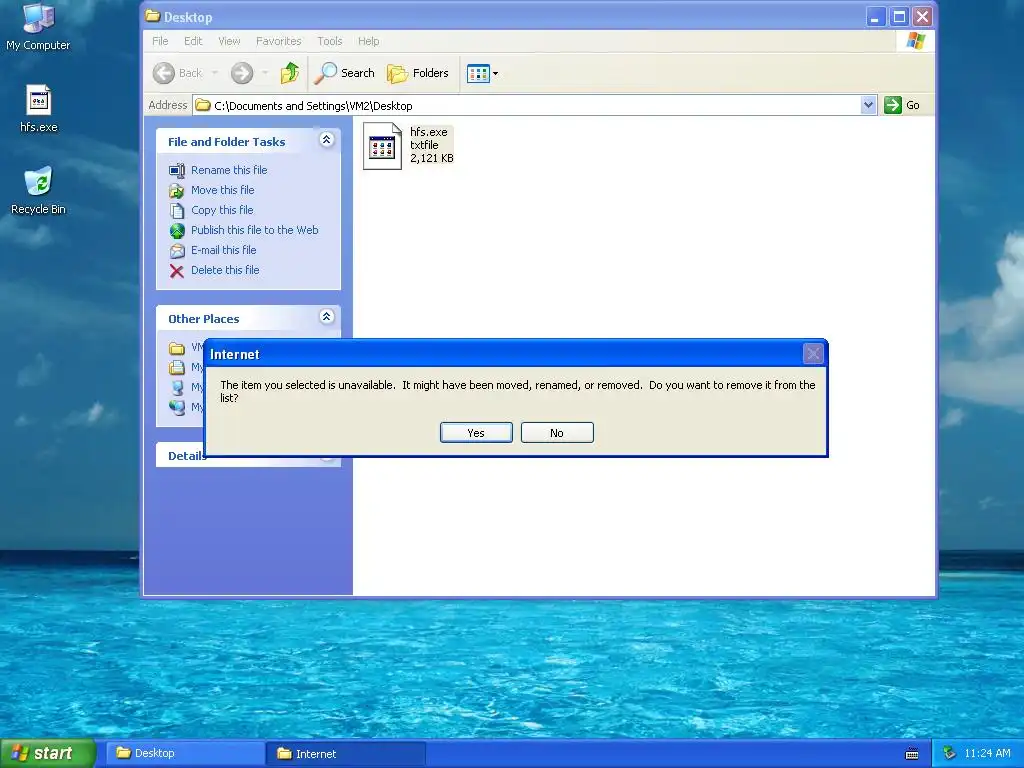Close the Internet dialog with X
This screenshot has height=768, width=1024.
(813, 354)
